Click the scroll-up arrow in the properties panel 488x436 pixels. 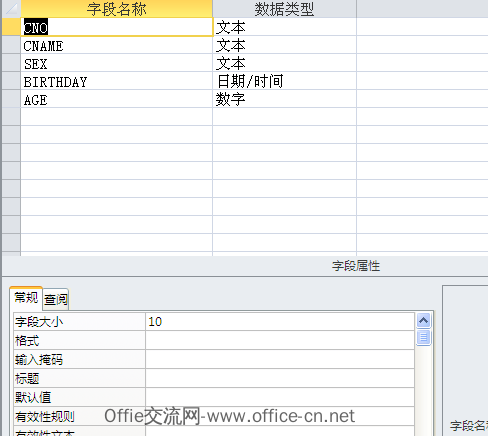pyautogui.click(x=423, y=321)
